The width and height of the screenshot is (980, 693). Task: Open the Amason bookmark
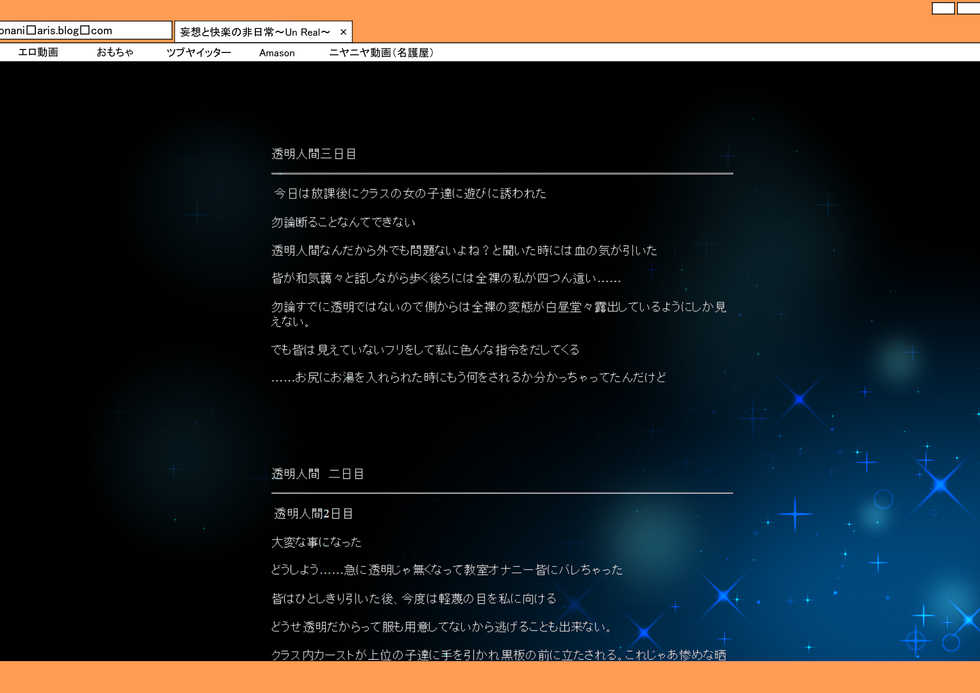tap(277, 53)
